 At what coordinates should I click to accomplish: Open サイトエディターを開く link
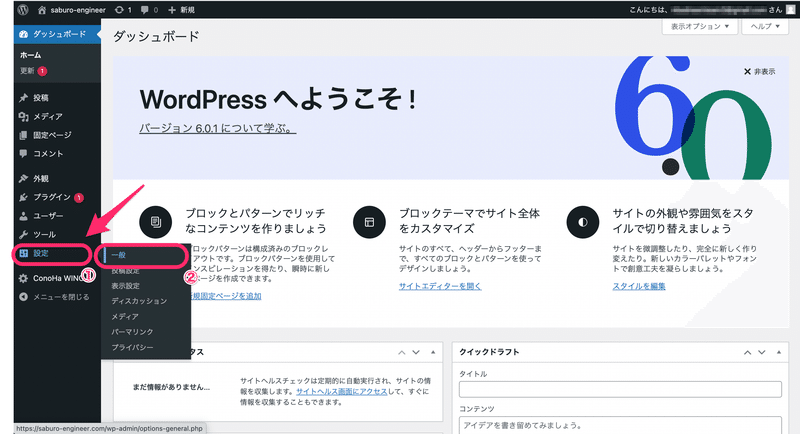pos(440,286)
